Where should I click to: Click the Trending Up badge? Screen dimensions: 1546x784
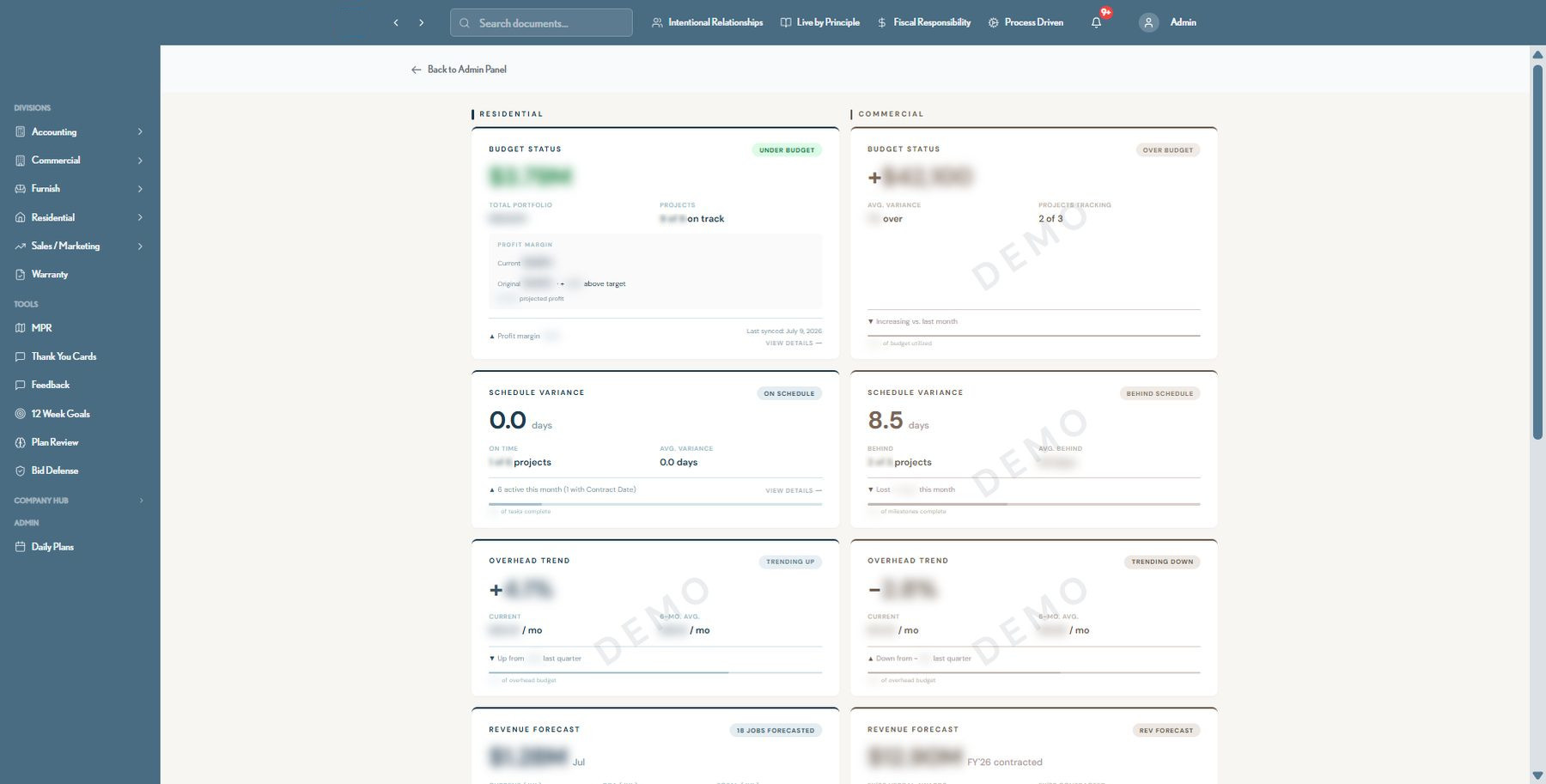coord(790,562)
